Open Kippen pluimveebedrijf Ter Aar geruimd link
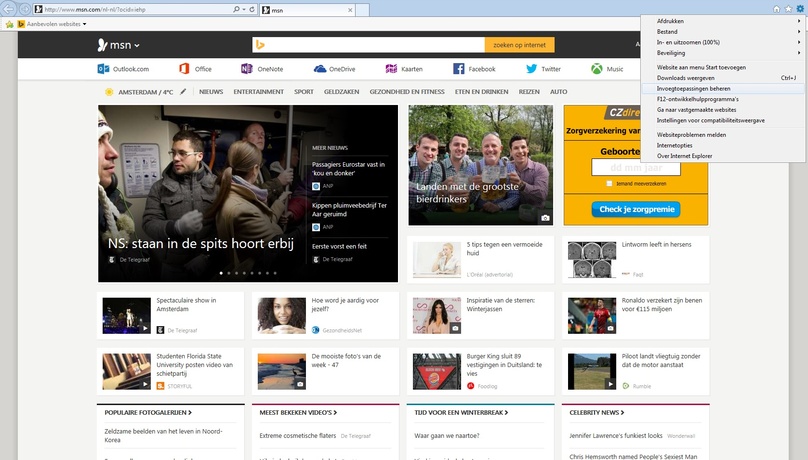Viewport: 808px width, 460px height. (x=349, y=210)
